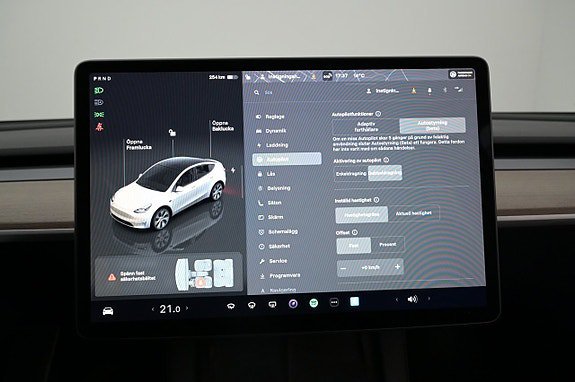Open Bluetooth settings icon
The height and width of the screenshot is (382, 575).
pyautogui.click(x=445, y=89)
